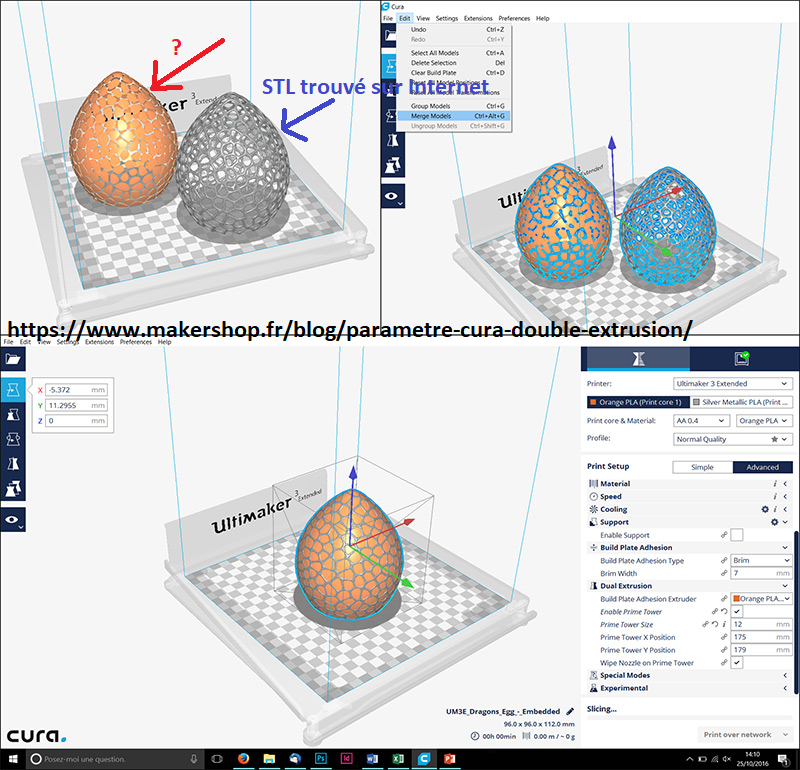The height and width of the screenshot is (770, 800).
Task: Switch Print Setup to Simple mode
Action: [703, 467]
